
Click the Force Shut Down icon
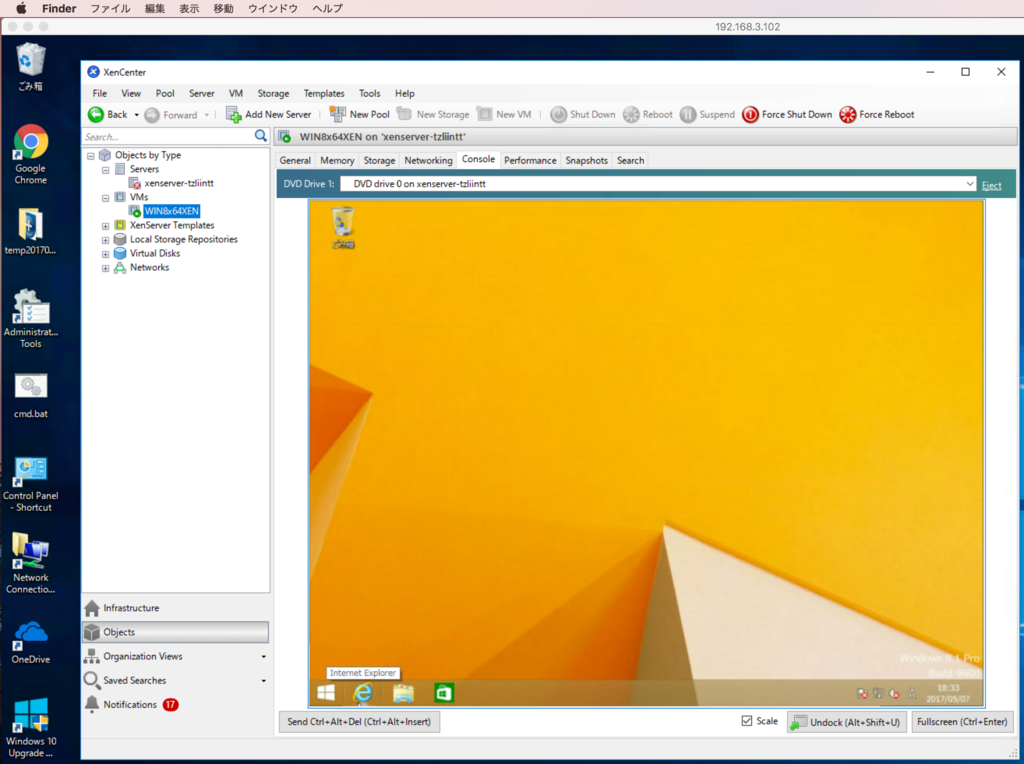pyautogui.click(x=750, y=114)
